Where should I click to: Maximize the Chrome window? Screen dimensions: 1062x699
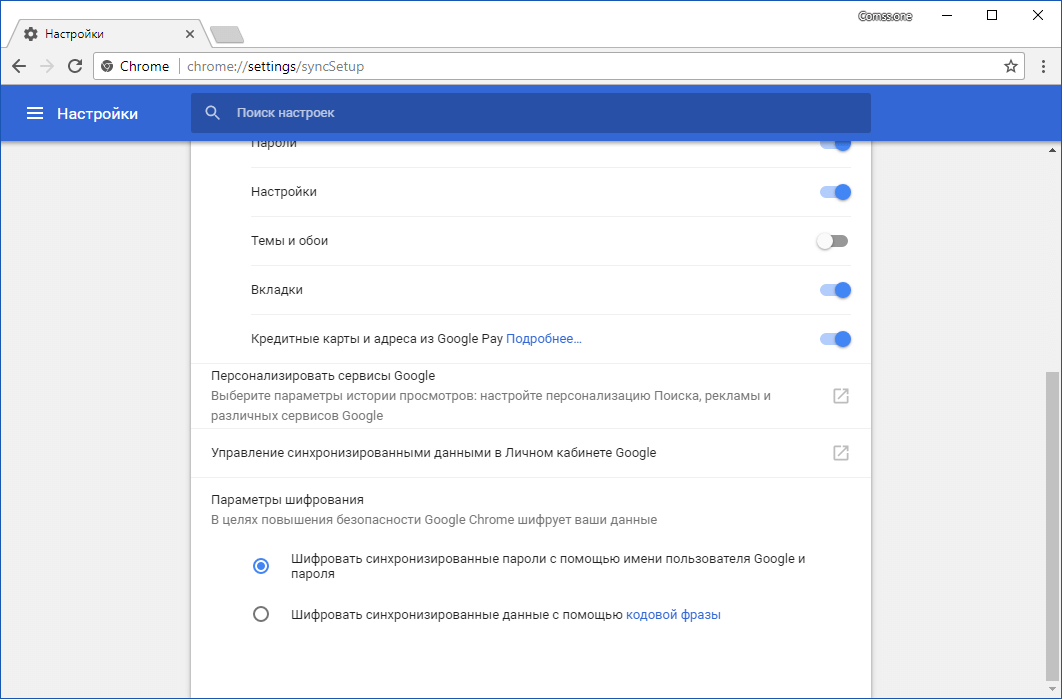click(992, 16)
